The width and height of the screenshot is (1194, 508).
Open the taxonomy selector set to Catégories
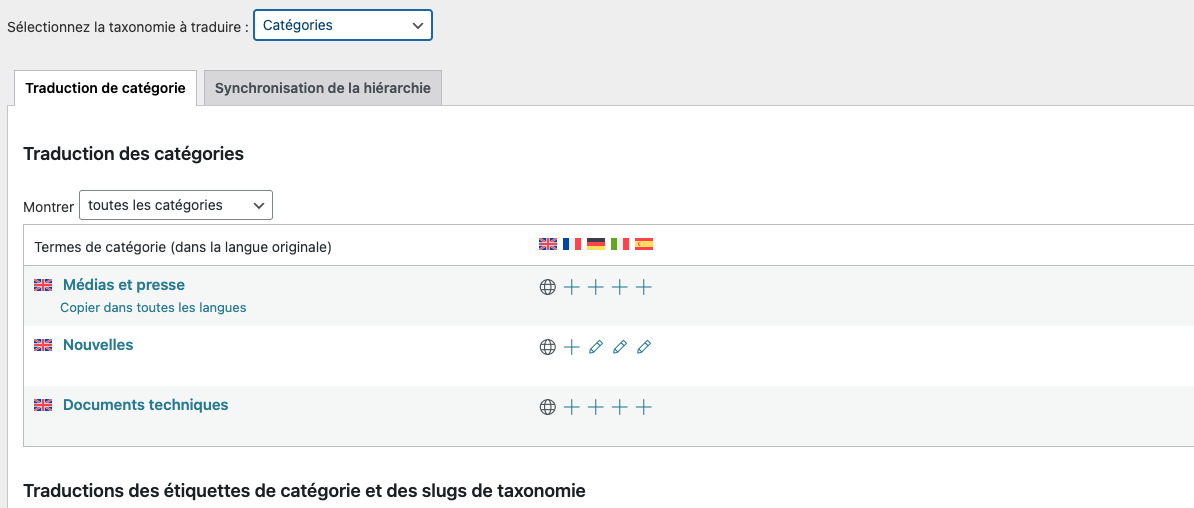pos(343,25)
